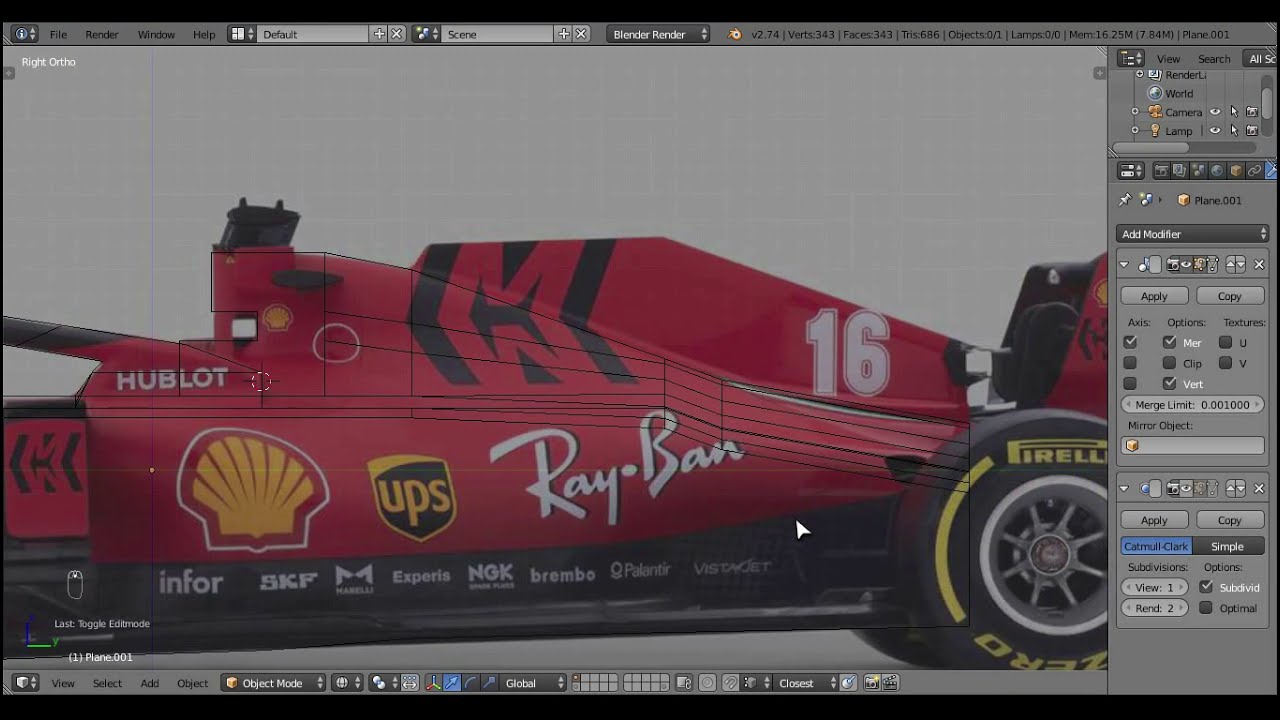The image size is (1280, 720).
Task: Click the Default screen layout name field
Action: (x=313, y=34)
